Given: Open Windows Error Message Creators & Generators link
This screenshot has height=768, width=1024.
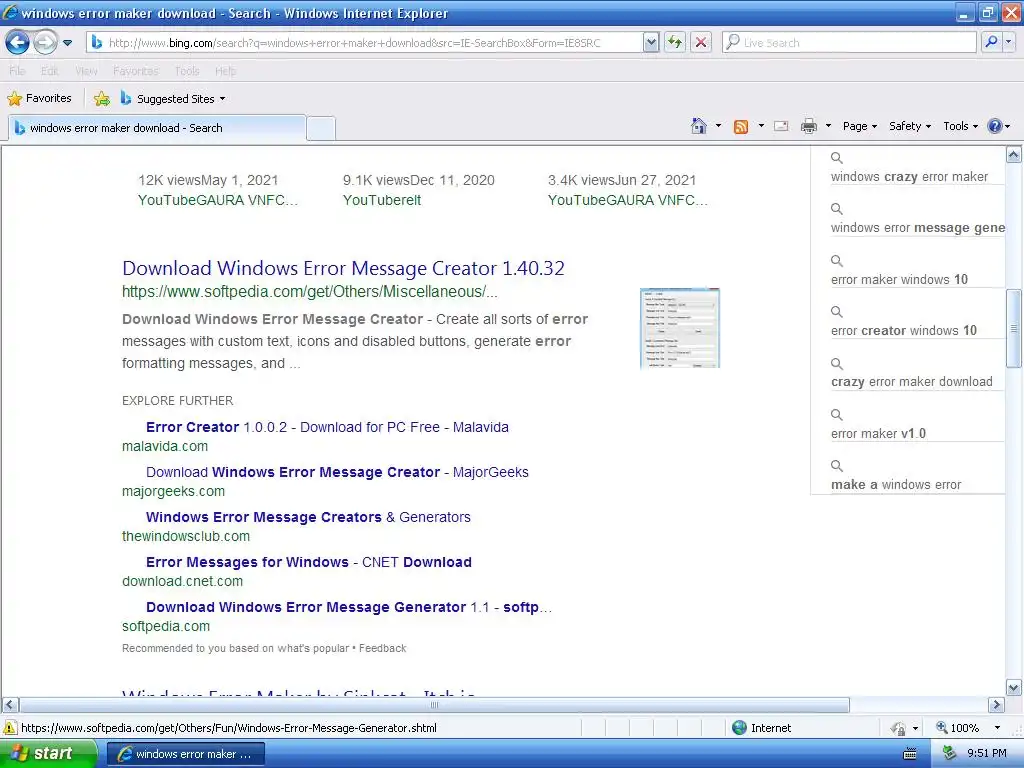Looking at the screenshot, I should tap(308, 517).
